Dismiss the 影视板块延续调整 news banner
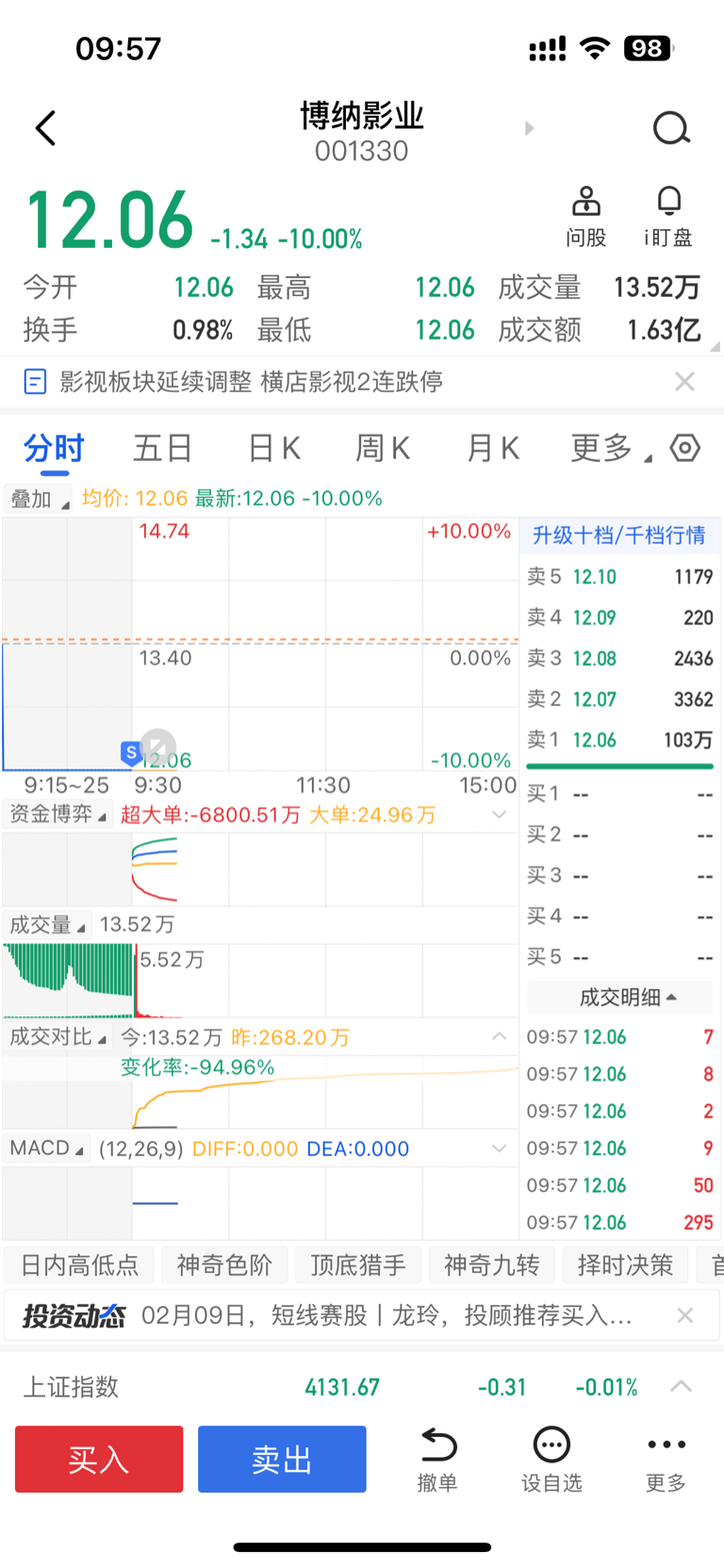 pos(685,382)
